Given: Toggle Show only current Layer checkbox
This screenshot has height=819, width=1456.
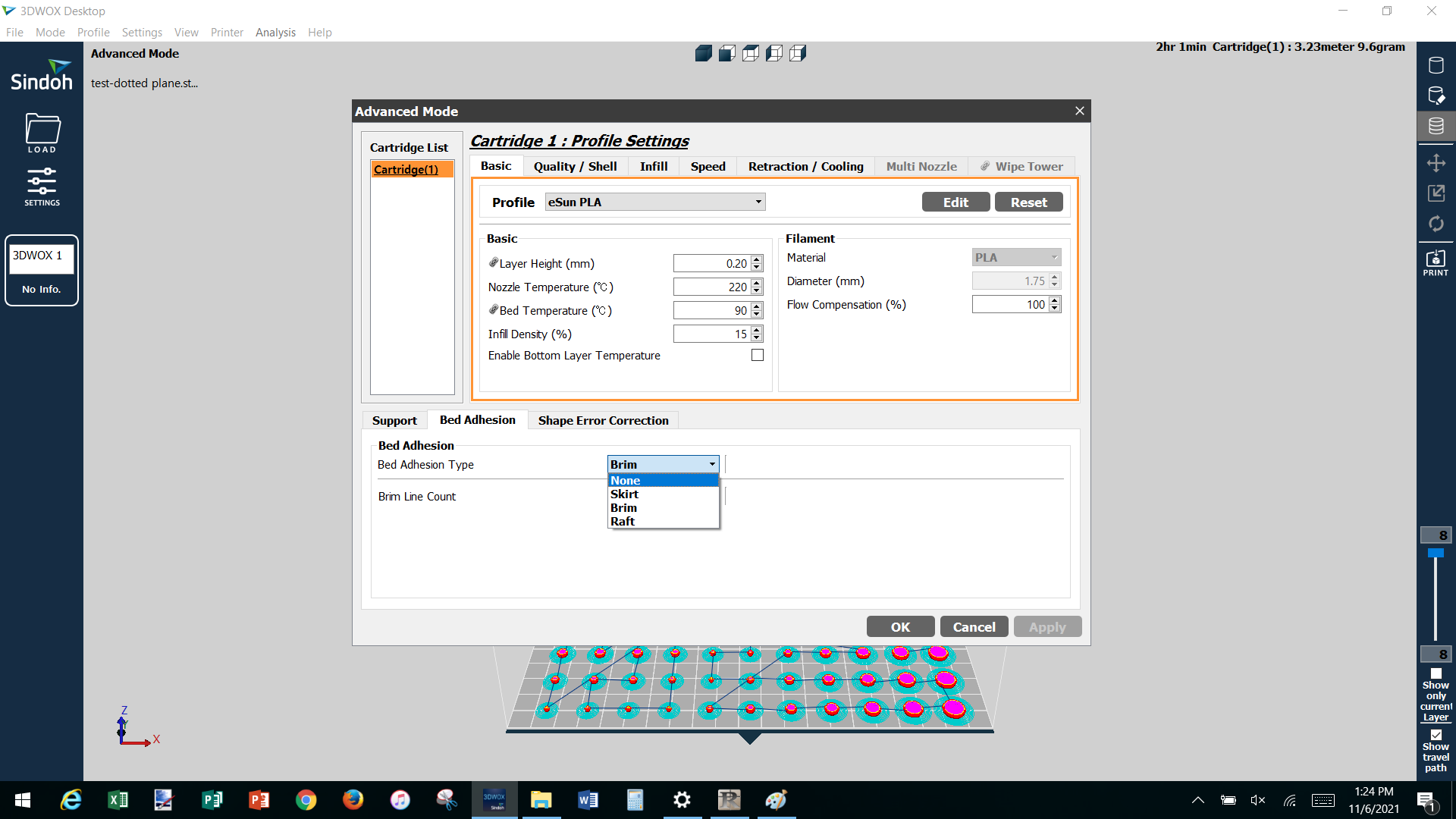Looking at the screenshot, I should [x=1436, y=673].
